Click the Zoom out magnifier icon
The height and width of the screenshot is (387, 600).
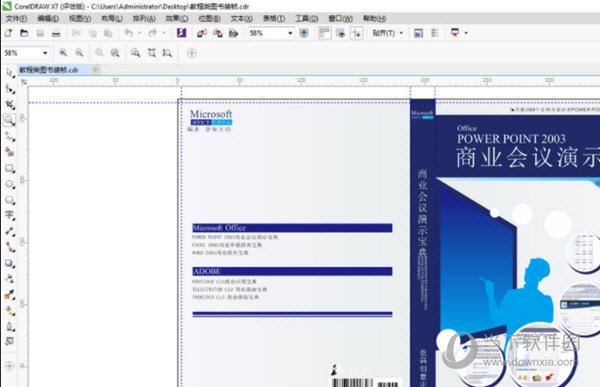click(x=79, y=53)
